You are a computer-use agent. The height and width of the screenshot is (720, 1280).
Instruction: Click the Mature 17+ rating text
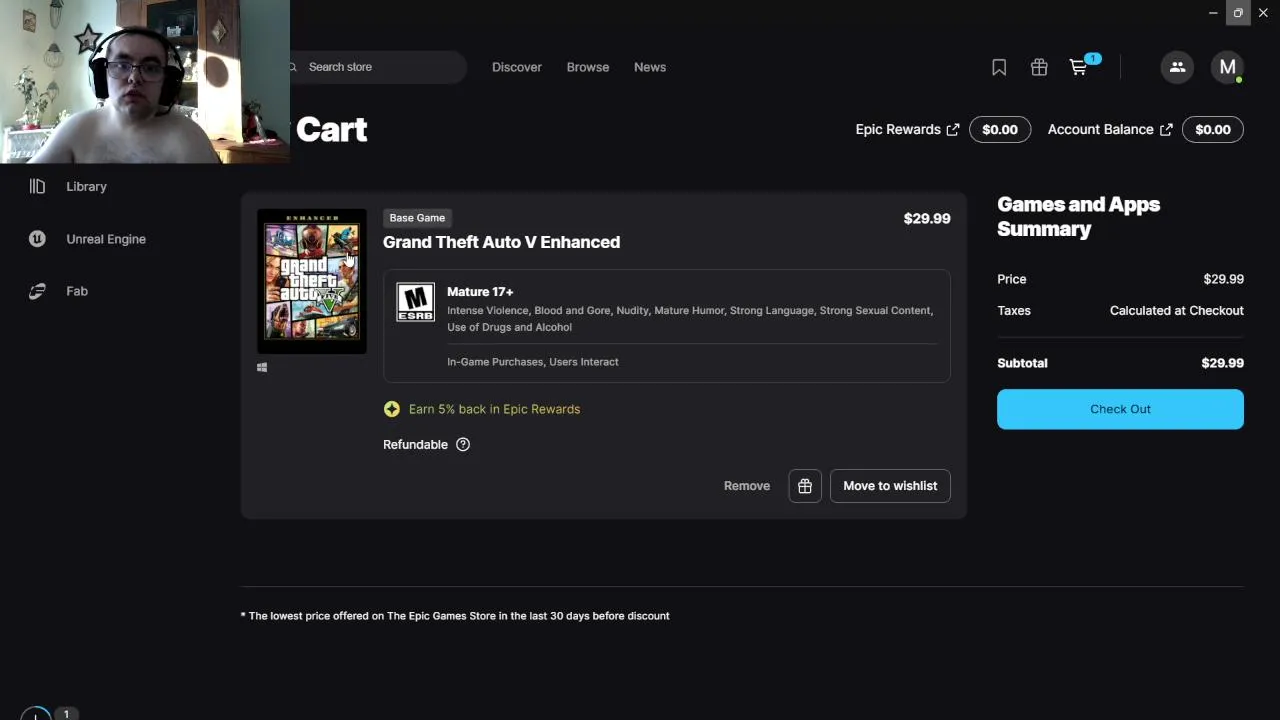pyautogui.click(x=480, y=292)
